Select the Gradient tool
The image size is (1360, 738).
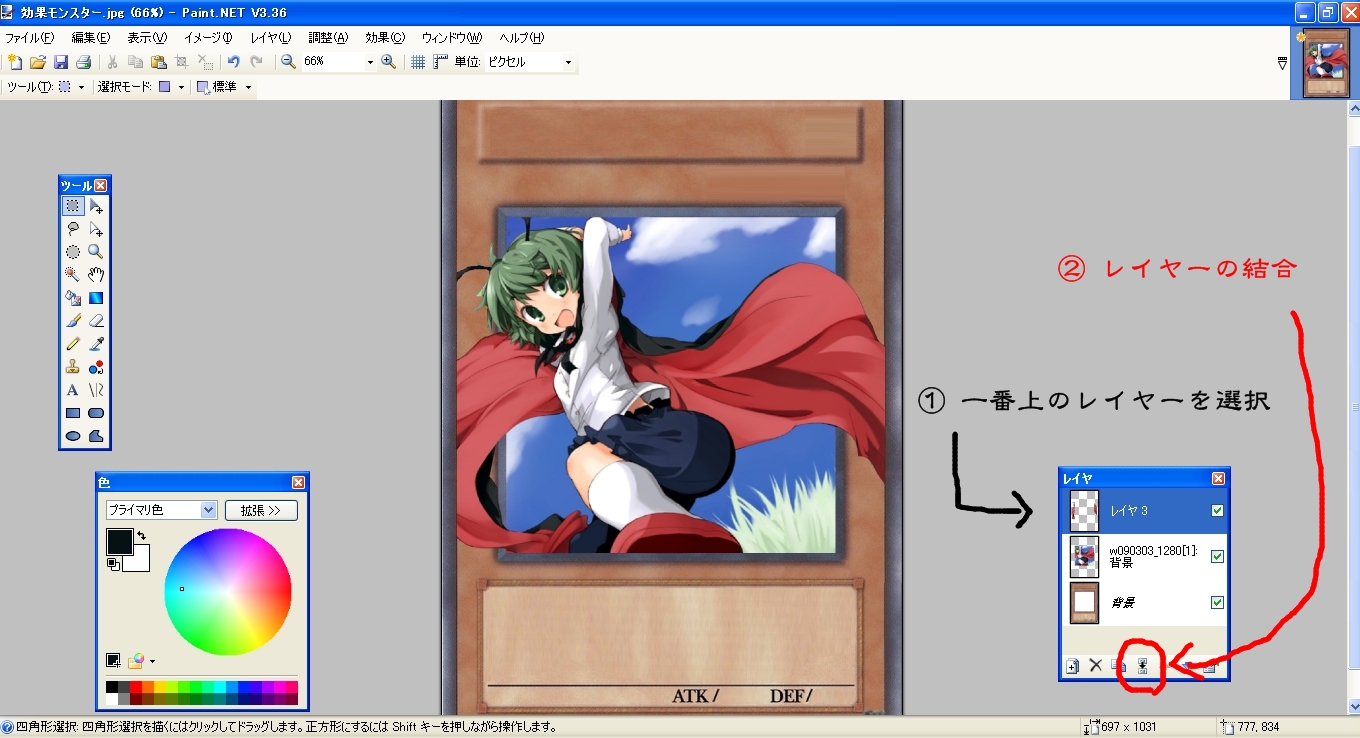pos(96,298)
